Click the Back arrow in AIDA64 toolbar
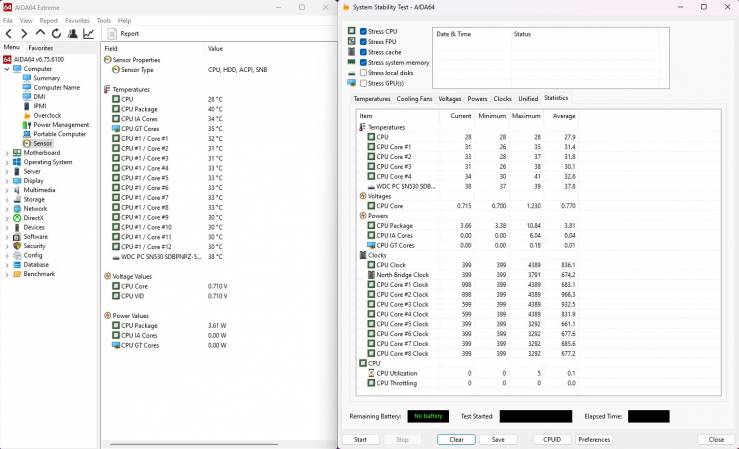This screenshot has height=449, width=739. click(x=8, y=33)
